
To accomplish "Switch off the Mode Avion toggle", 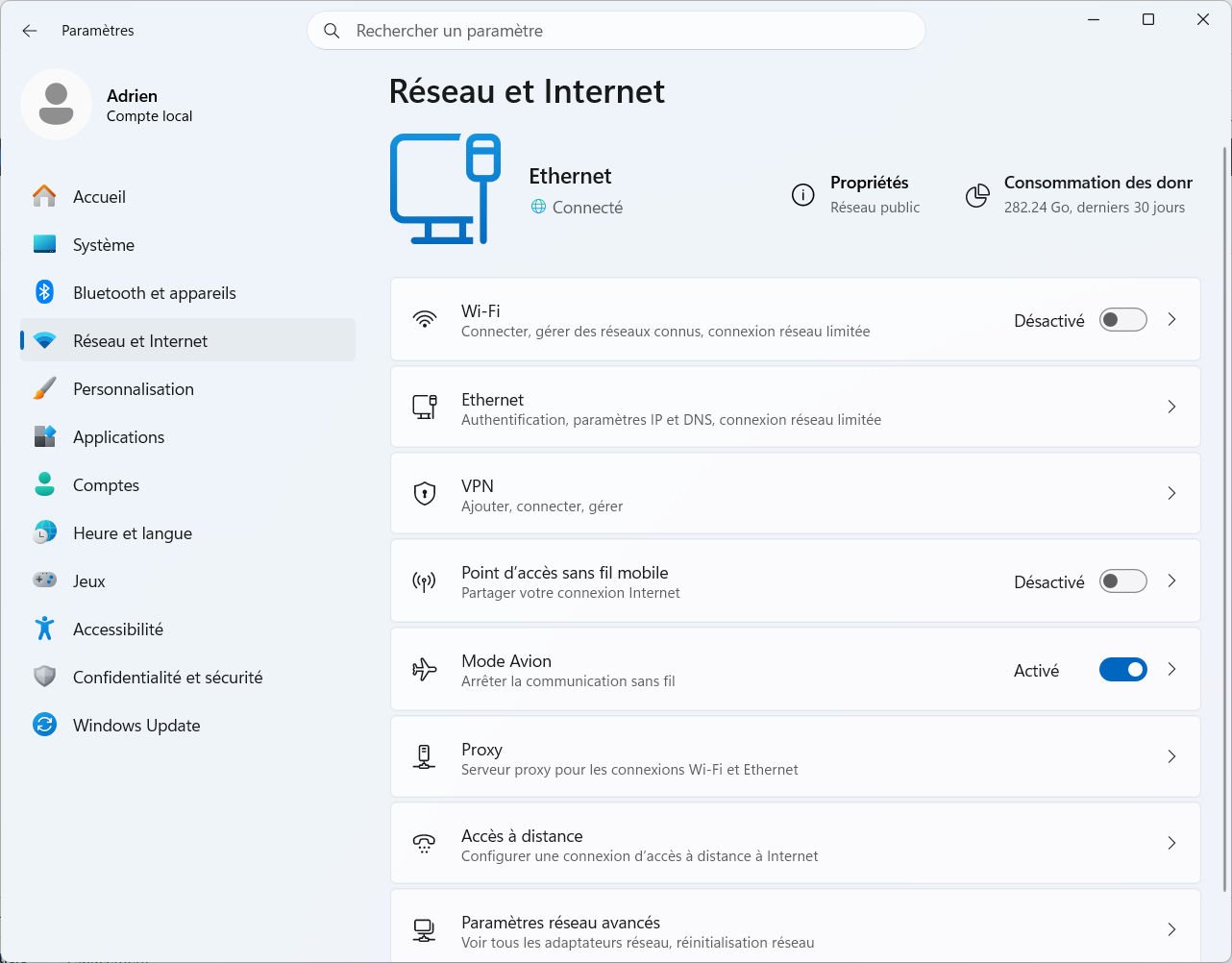I will 1123,670.
